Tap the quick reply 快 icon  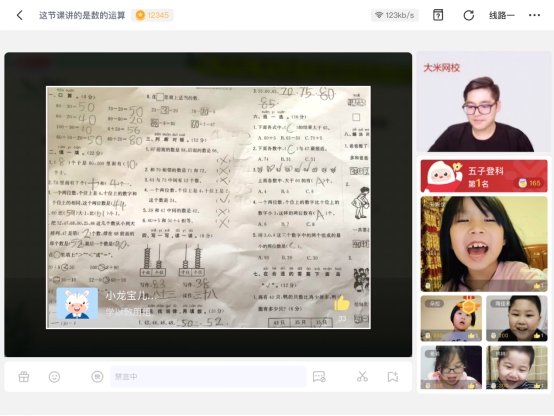(x=97, y=377)
